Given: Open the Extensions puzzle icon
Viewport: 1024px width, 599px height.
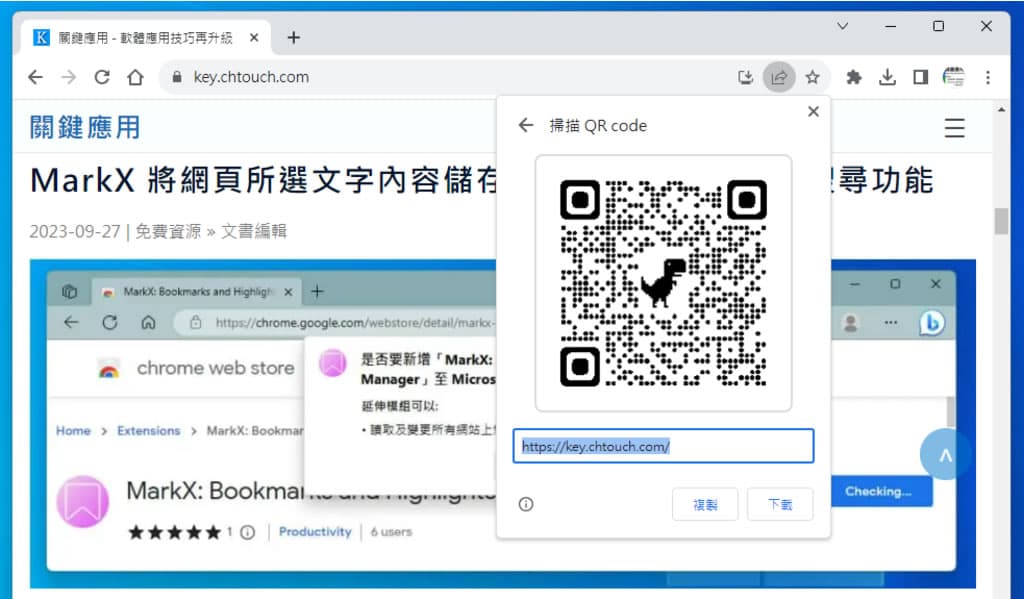Looking at the screenshot, I should [x=854, y=78].
